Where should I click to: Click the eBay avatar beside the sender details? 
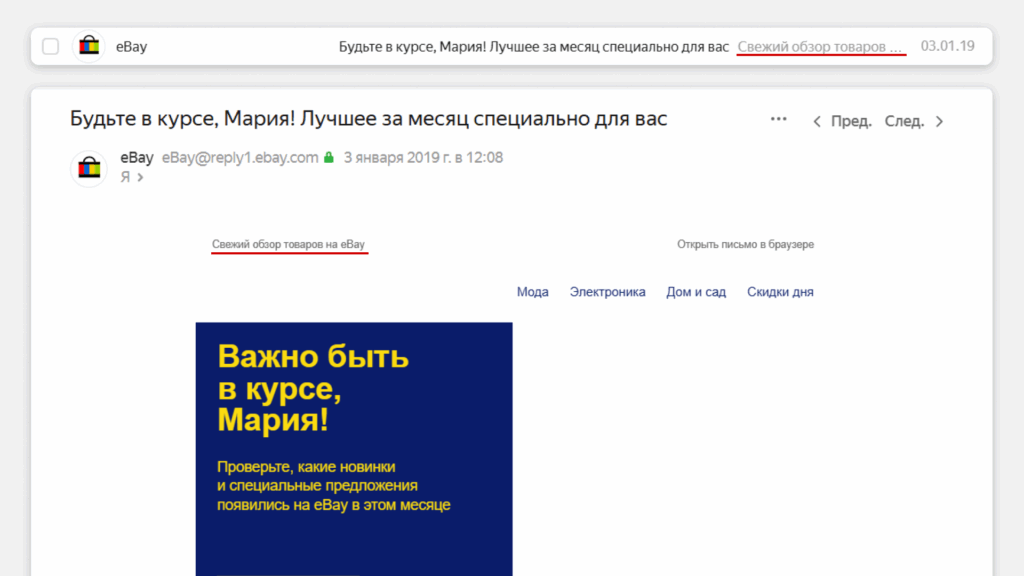pyautogui.click(x=89, y=168)
